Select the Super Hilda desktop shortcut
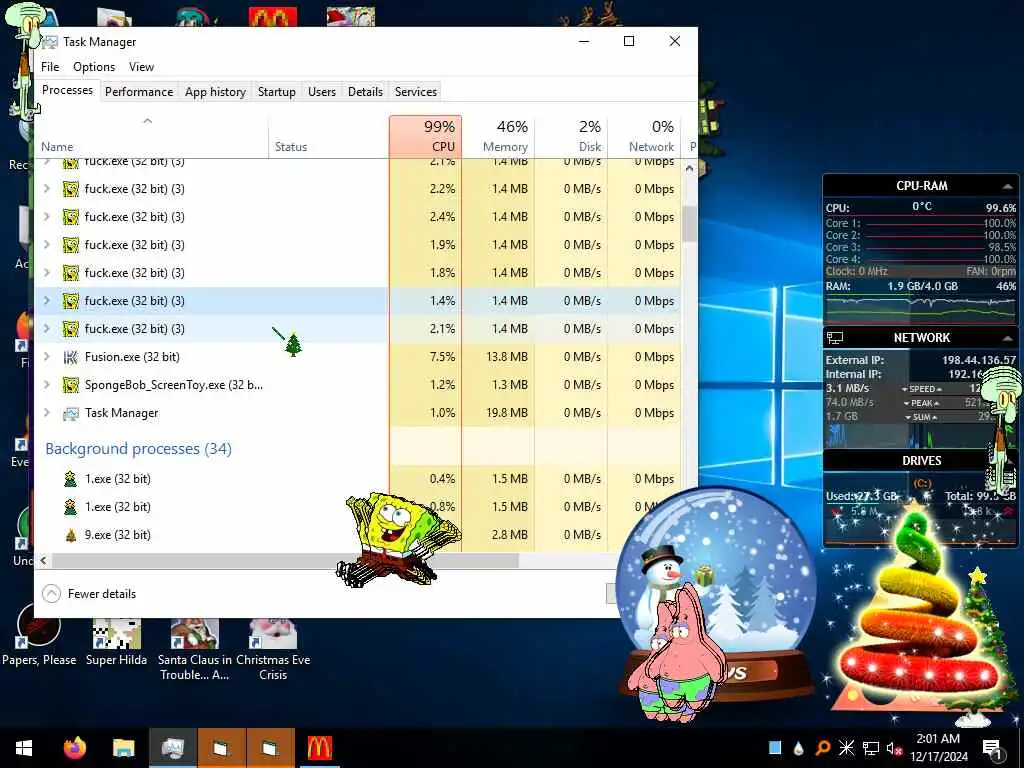 [116, 643]
